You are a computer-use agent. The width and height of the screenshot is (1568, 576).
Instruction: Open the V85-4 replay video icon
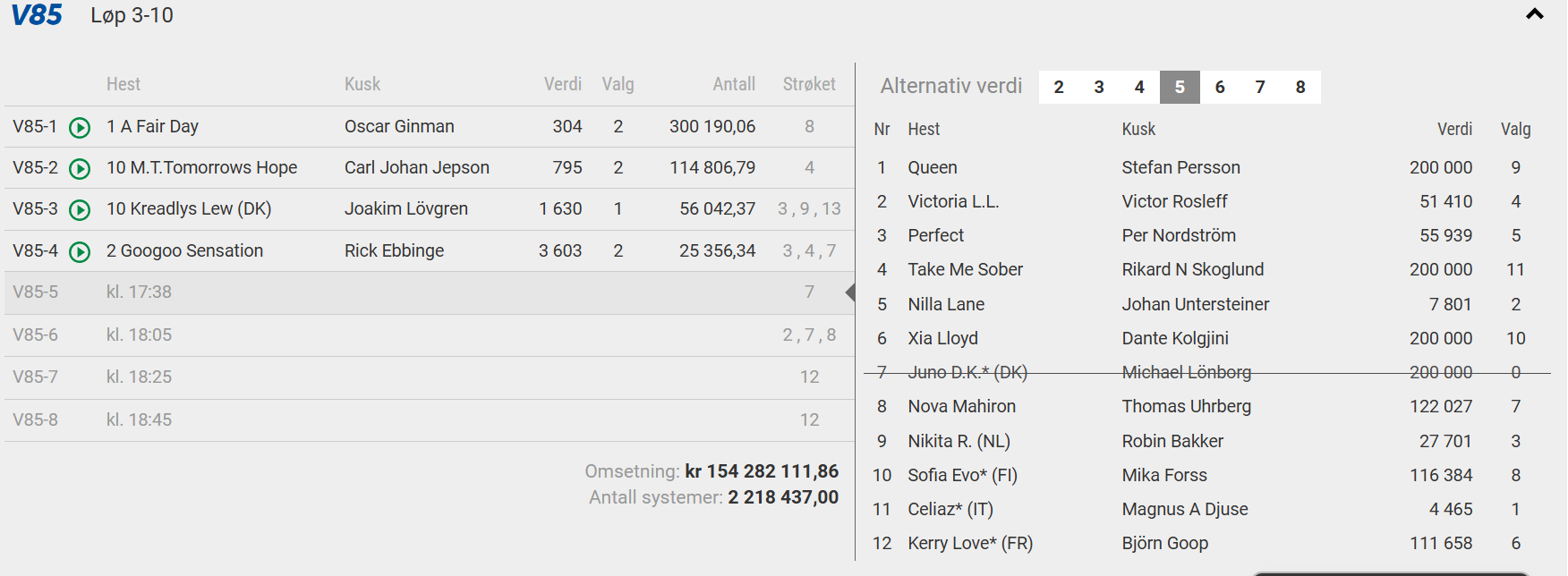click(80, 252)
